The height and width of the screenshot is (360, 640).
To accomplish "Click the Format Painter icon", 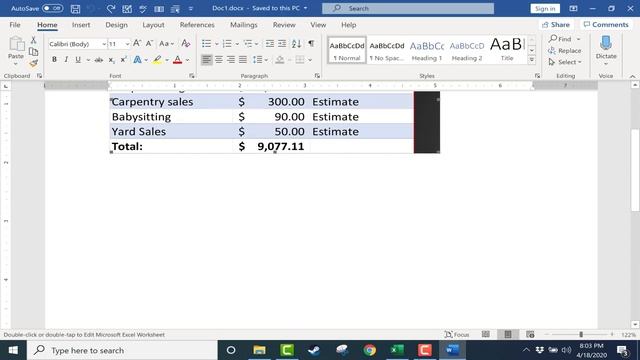I will point(33,63).
